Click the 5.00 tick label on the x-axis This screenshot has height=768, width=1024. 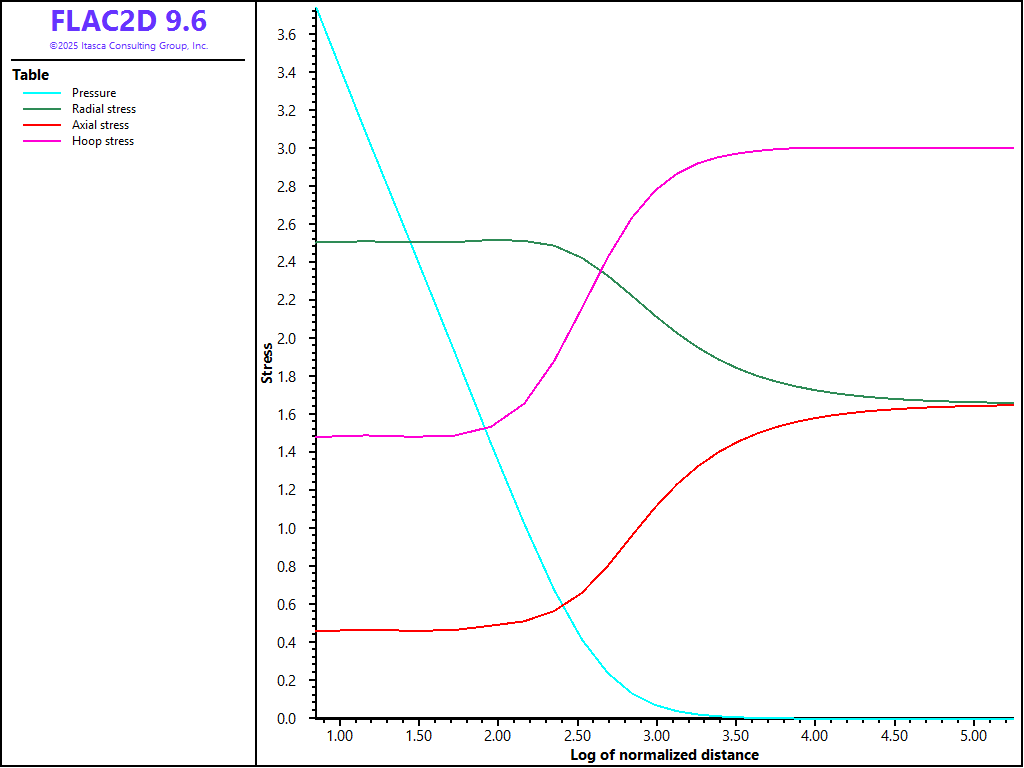[x=973, y=736]
